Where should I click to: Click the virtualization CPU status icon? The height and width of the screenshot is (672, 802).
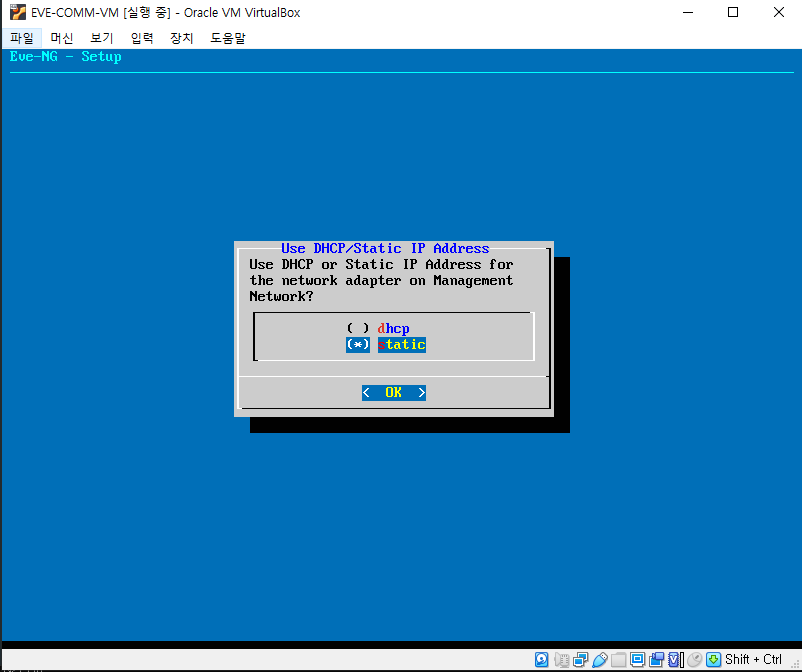pyautogui.click(x=676, y=660)
